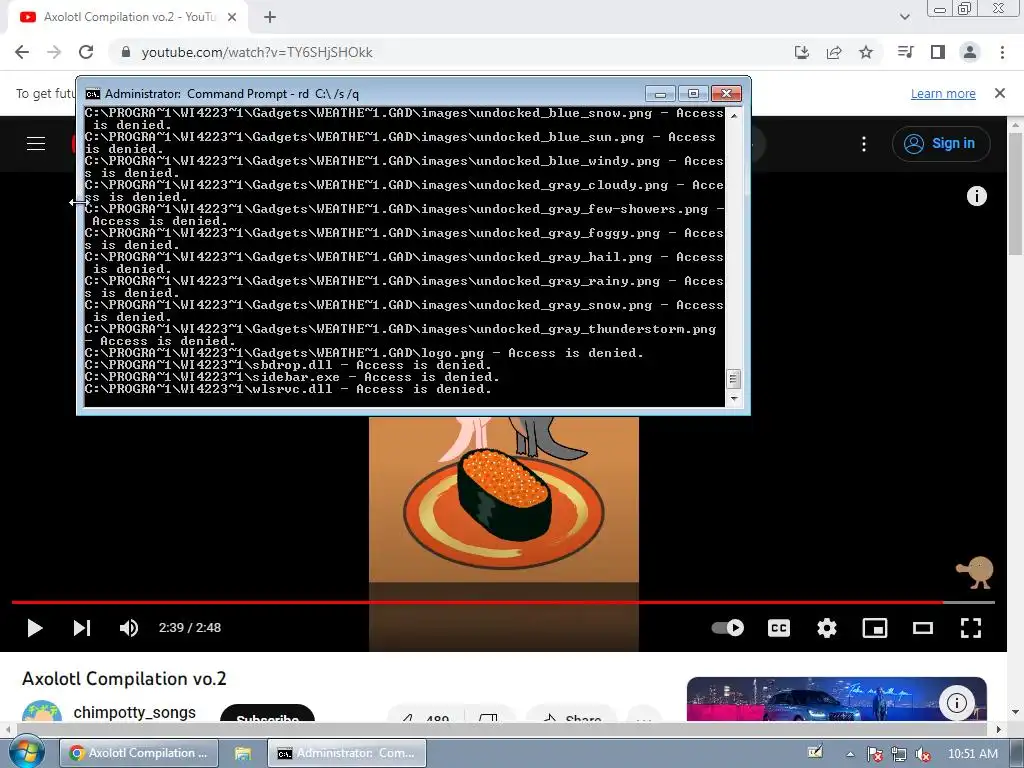Image resolution: width=1024 pixels, height=768 pixels.
Task: Close the Axolotl Compilation tab
Action: (x=232, y=18)
